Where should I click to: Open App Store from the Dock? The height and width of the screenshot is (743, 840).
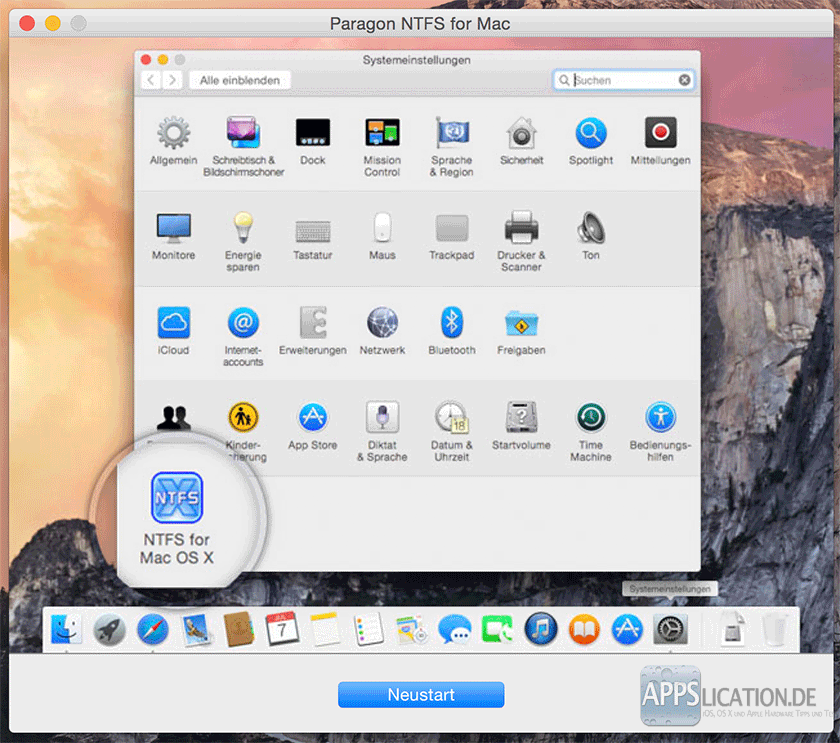point(627,629)
